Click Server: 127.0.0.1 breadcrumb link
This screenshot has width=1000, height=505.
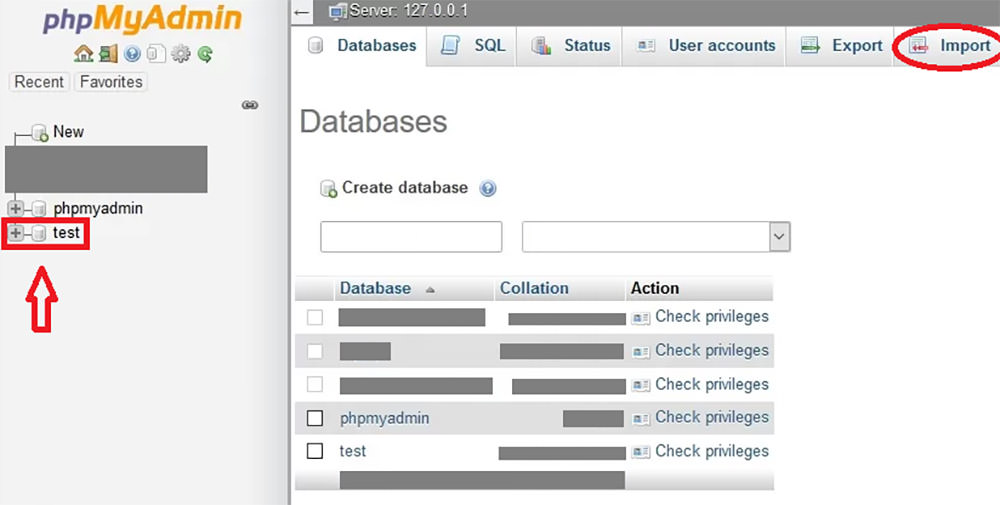pos(408,11)
